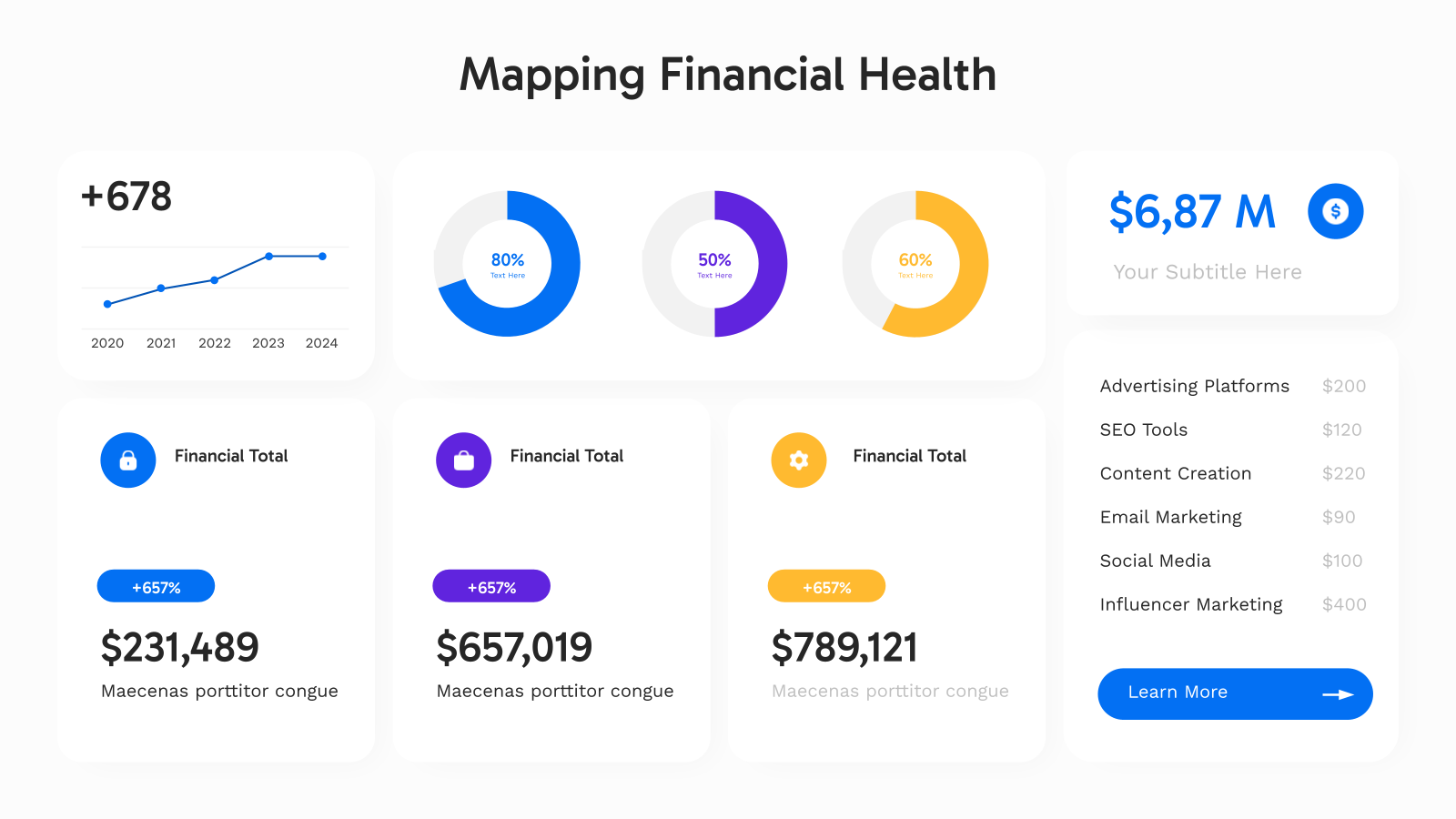Click the $100 Social Media amount
The image size is (1456, 819).
(x=1342, y=561)
